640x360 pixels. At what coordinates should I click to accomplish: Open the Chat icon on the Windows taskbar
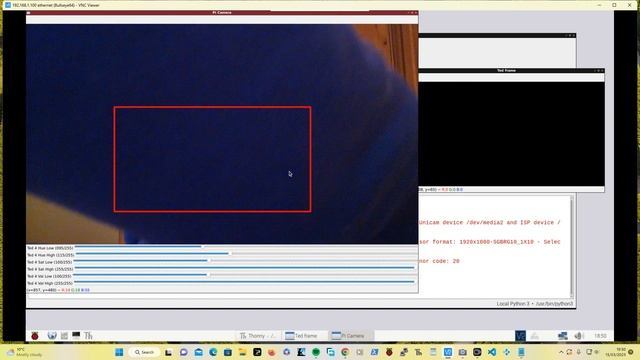point(183,352)
